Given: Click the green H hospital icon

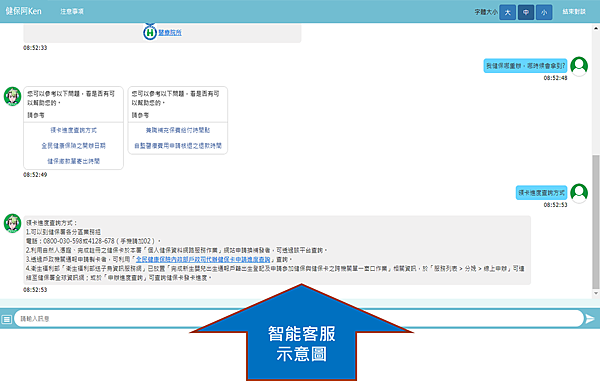Looking at the screenshot, I should click(x=150, y=33).
